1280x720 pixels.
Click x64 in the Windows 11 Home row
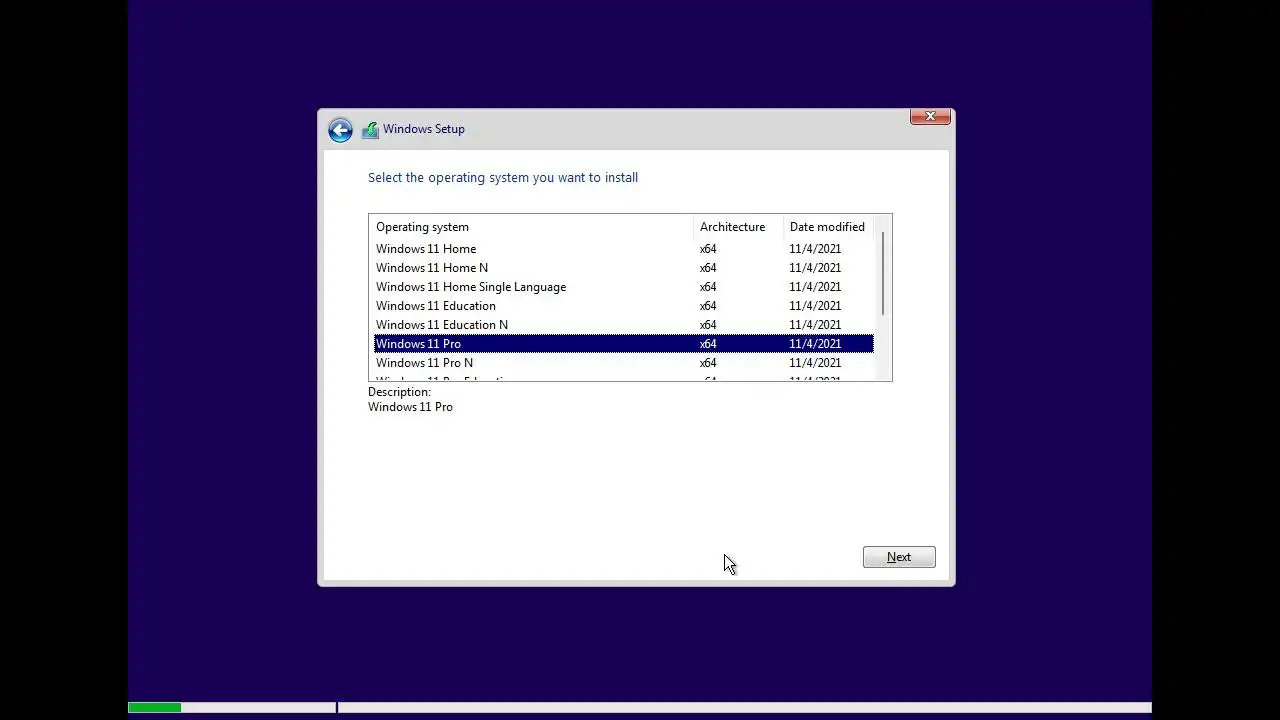[x=708, y=249]
